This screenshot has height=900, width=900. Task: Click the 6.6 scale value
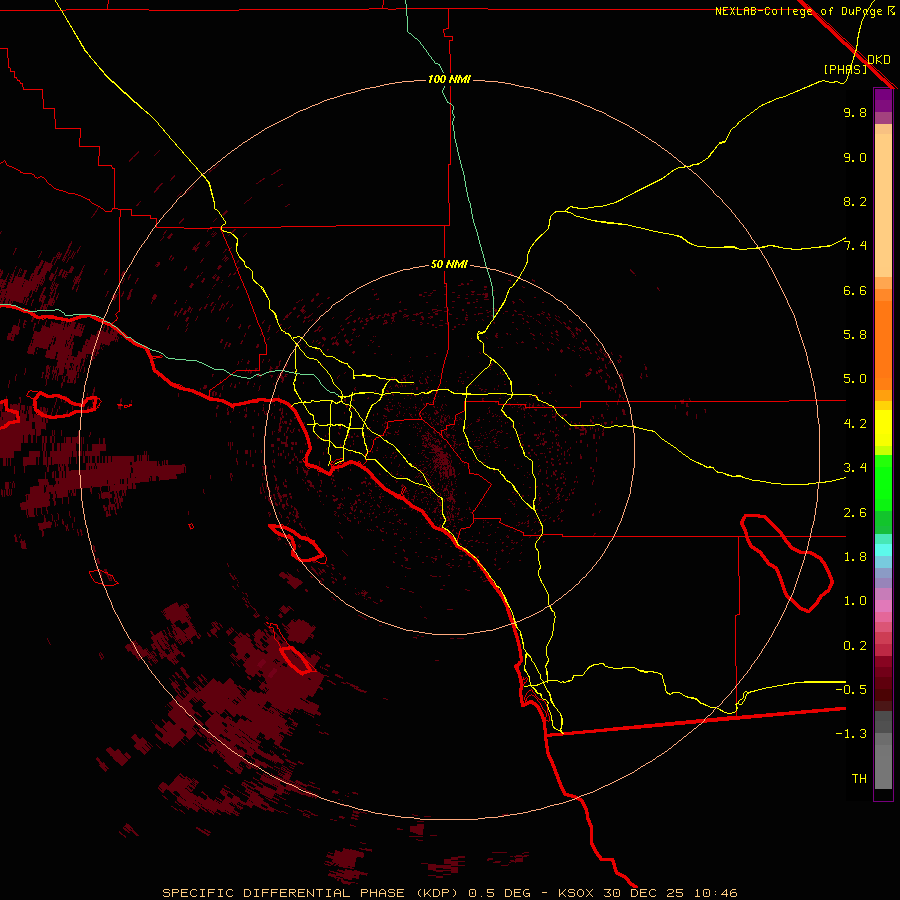pos(855,290)
